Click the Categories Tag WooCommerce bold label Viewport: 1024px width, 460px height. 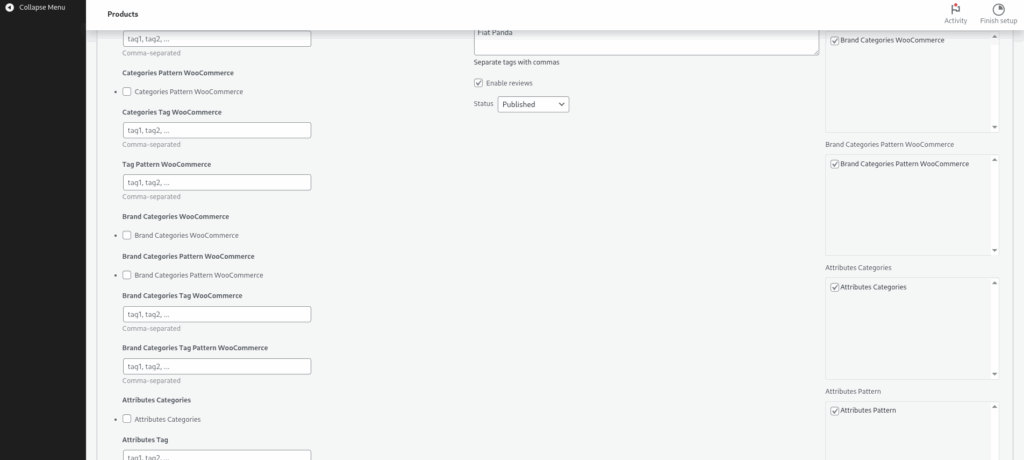(172, 112)
